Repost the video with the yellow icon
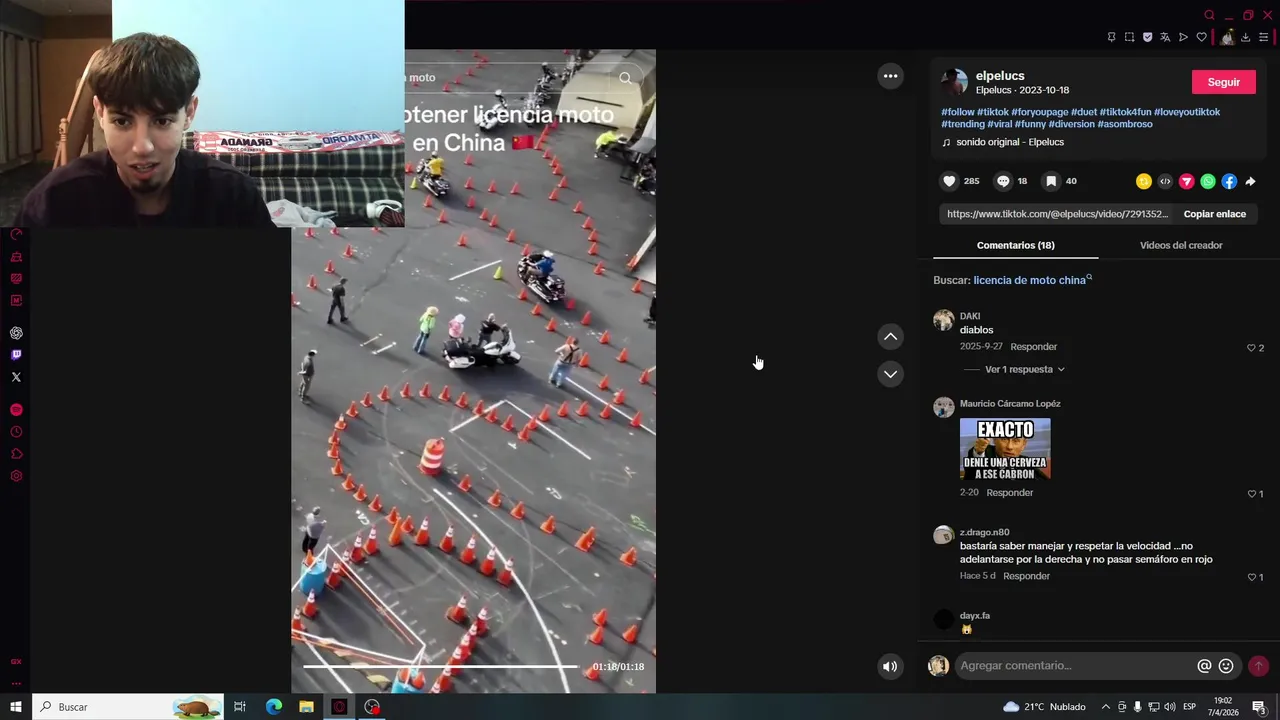This screenshot has width=1280, height=720. [x=1144, y=181]
